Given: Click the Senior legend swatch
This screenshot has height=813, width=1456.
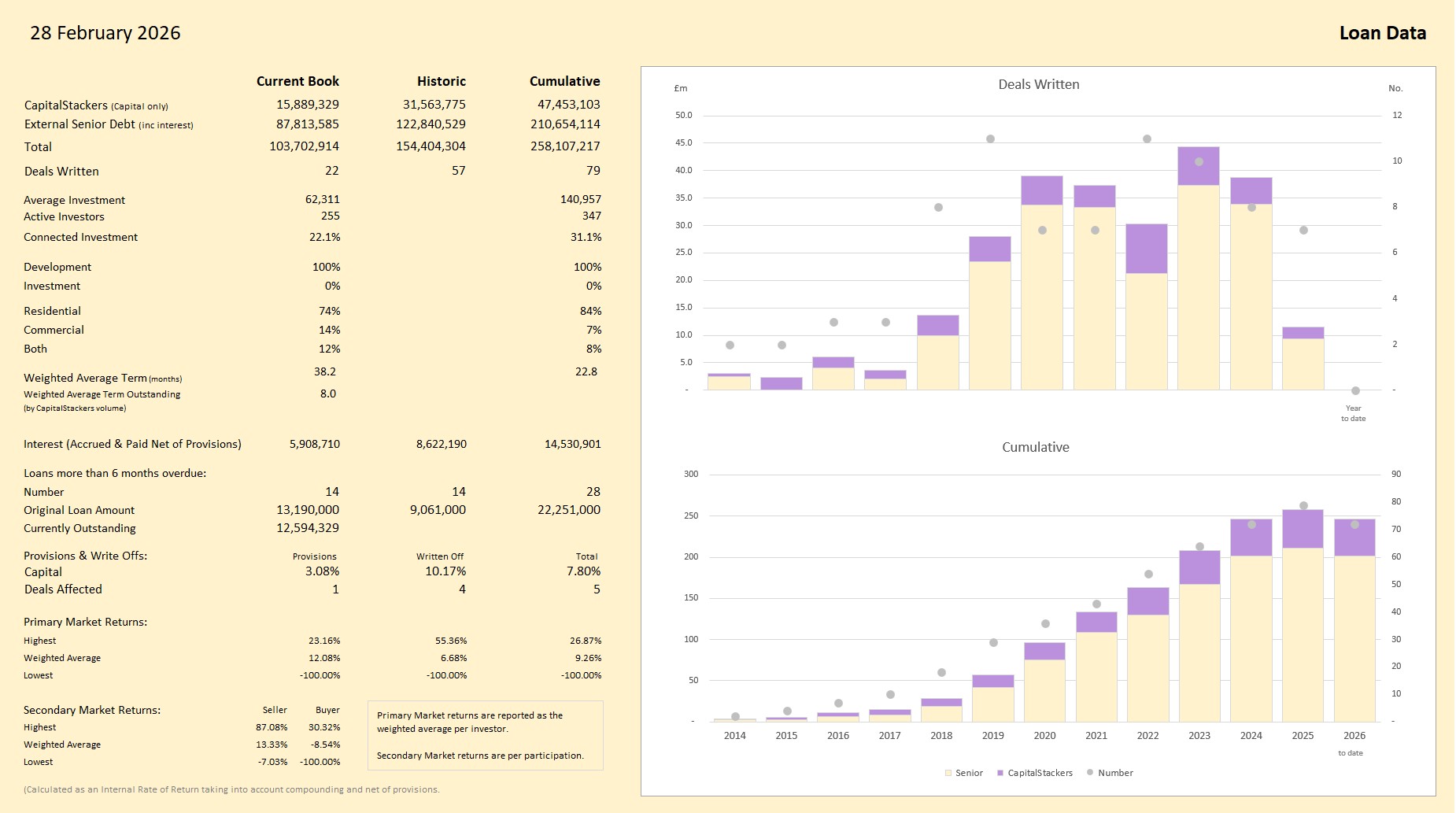Looking at the screenshot, I should (x=948, y=773).
